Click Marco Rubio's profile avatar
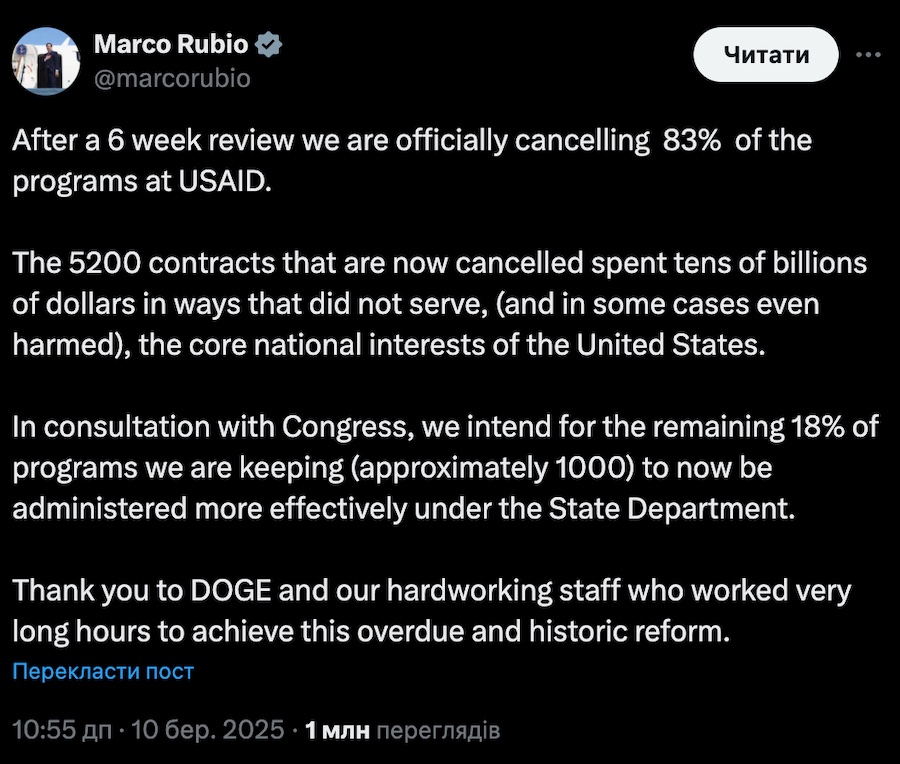 [x=46, y=60]
